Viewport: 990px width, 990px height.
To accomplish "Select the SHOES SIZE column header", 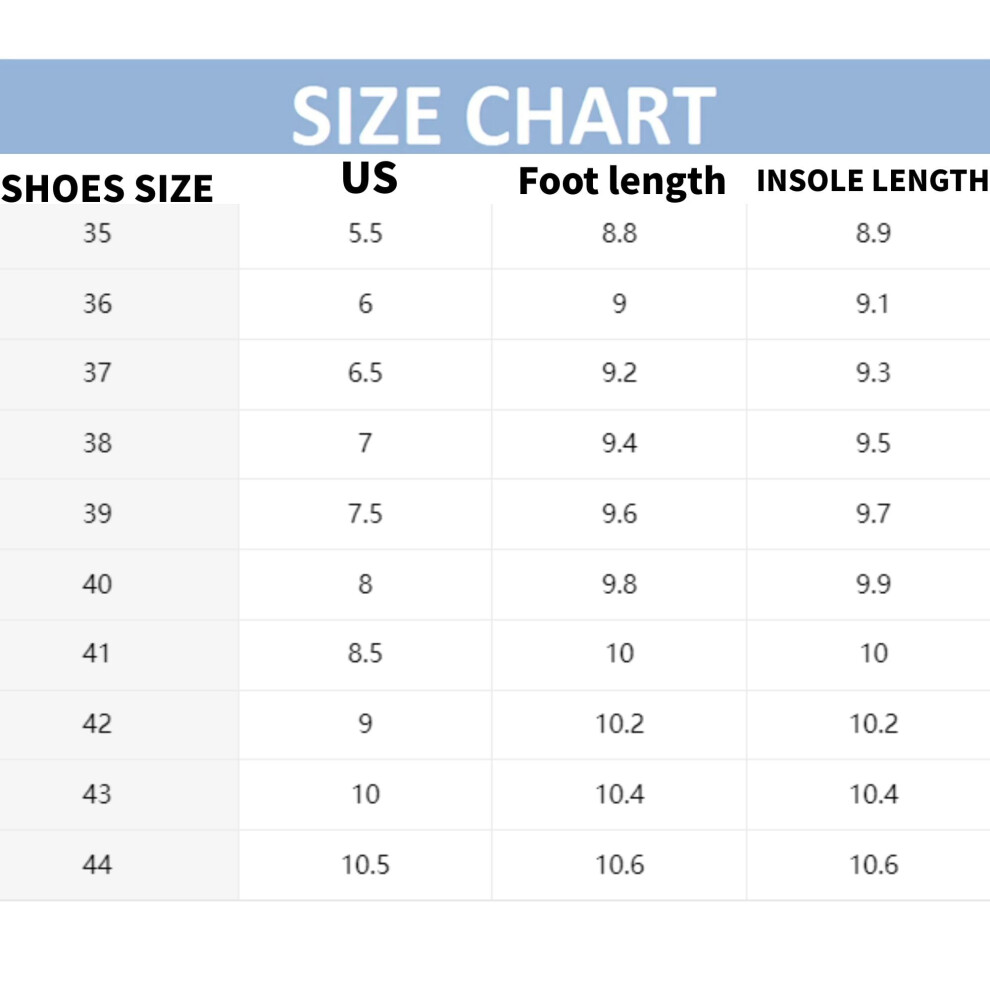I will tap(107, 188).
